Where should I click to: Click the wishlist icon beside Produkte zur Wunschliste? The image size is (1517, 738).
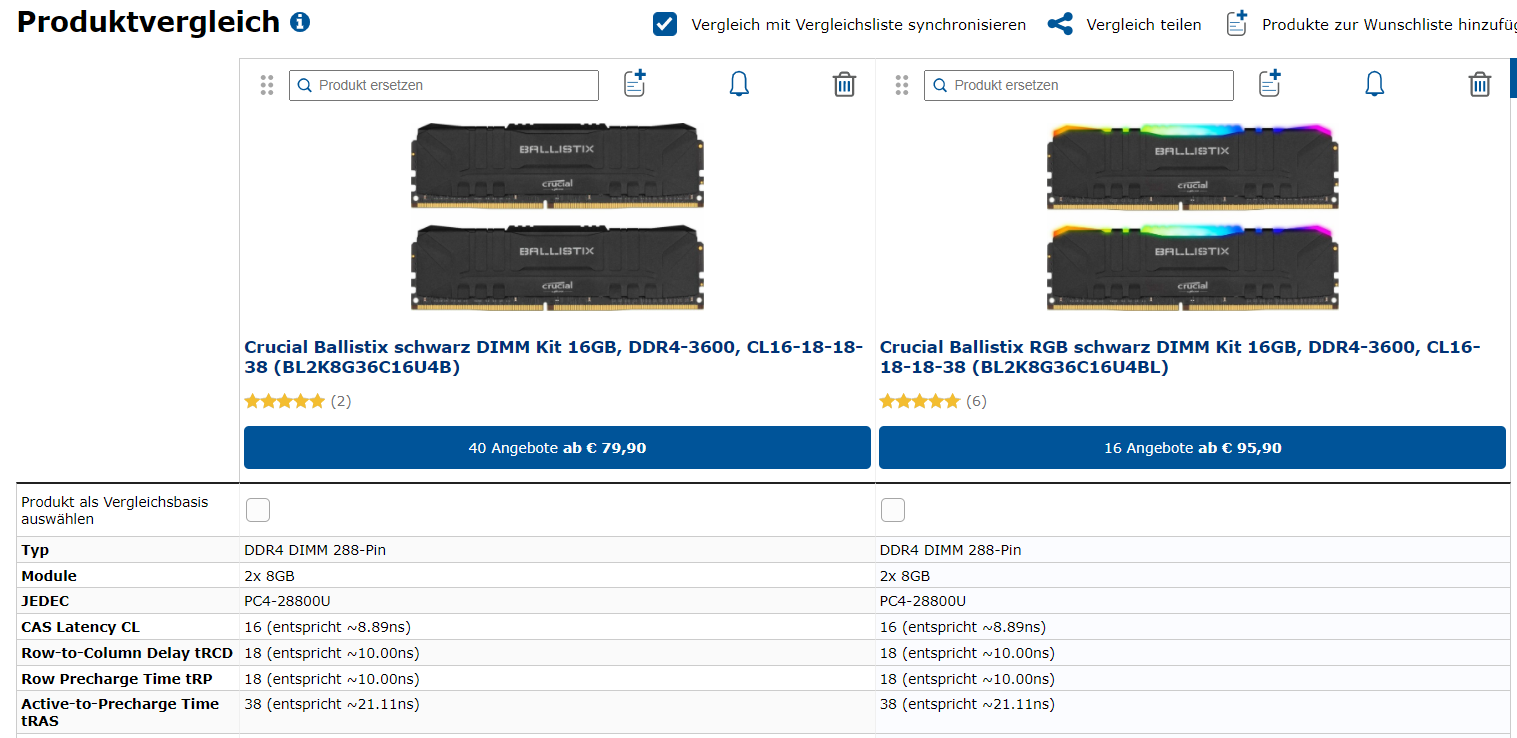1237,23
